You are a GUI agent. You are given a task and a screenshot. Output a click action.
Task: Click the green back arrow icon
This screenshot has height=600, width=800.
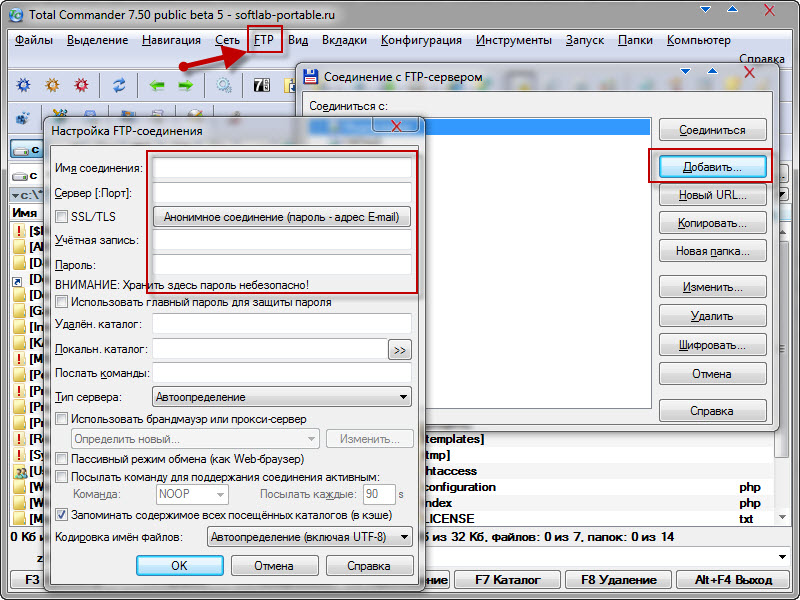coord(157,85)
